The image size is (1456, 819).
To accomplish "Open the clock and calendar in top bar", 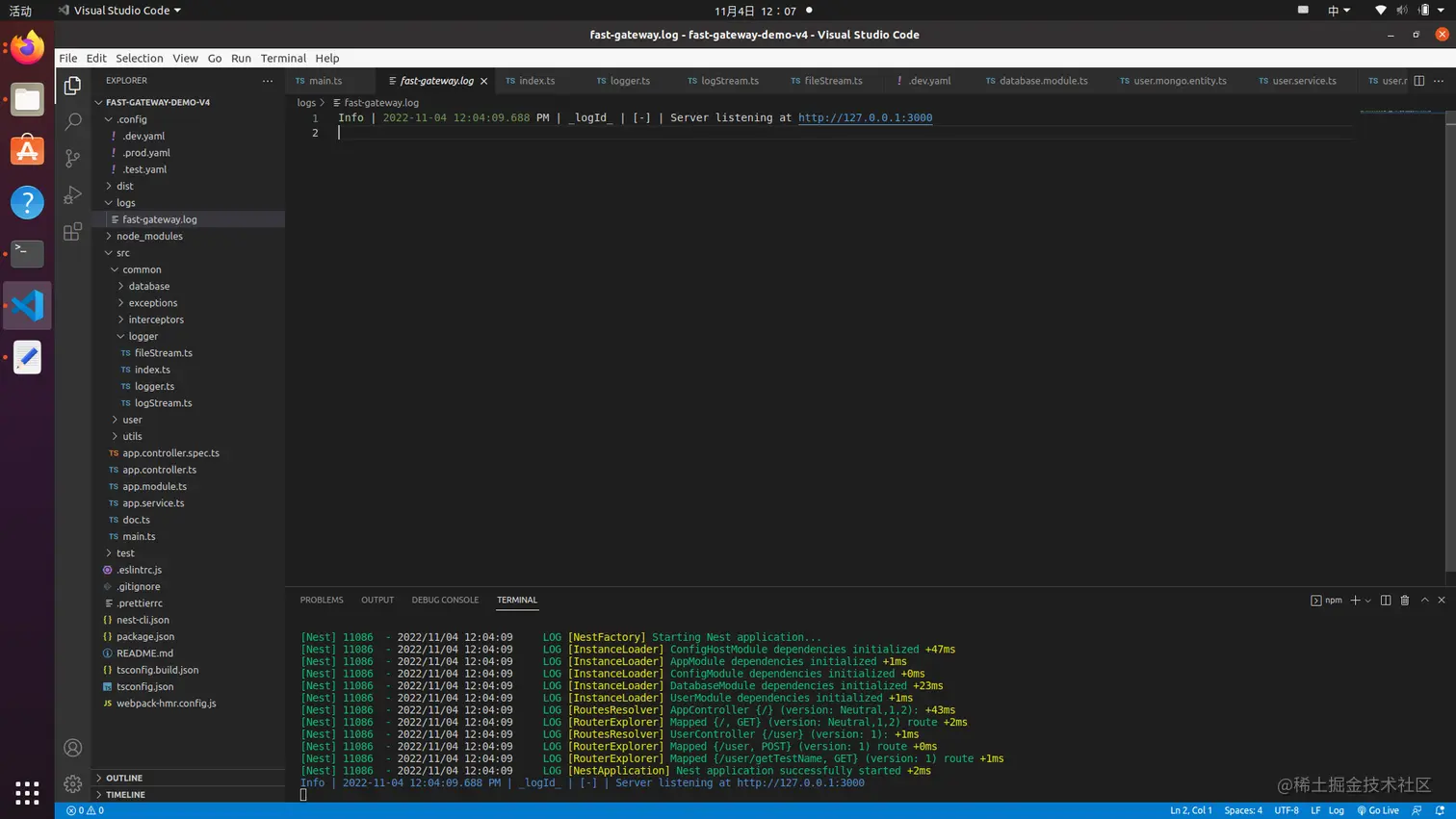I will (755, 11).
